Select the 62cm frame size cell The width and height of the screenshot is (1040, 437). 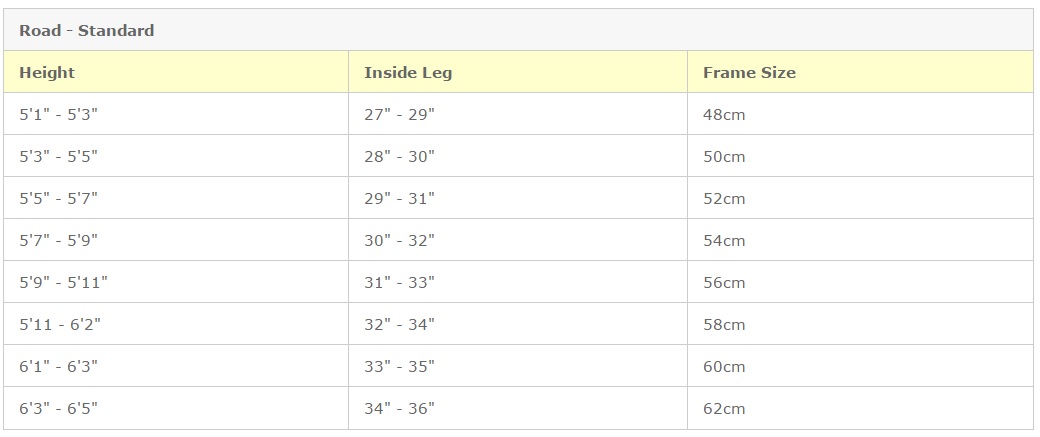724,409
